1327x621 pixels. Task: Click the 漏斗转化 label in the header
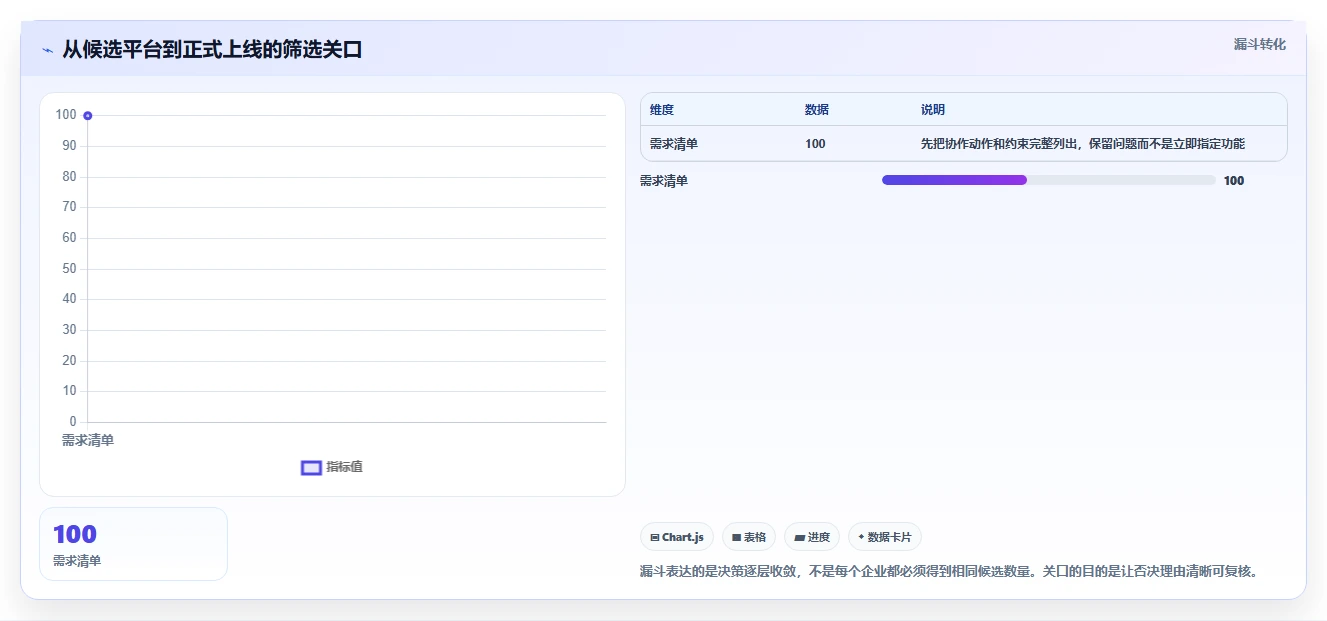1259,45
